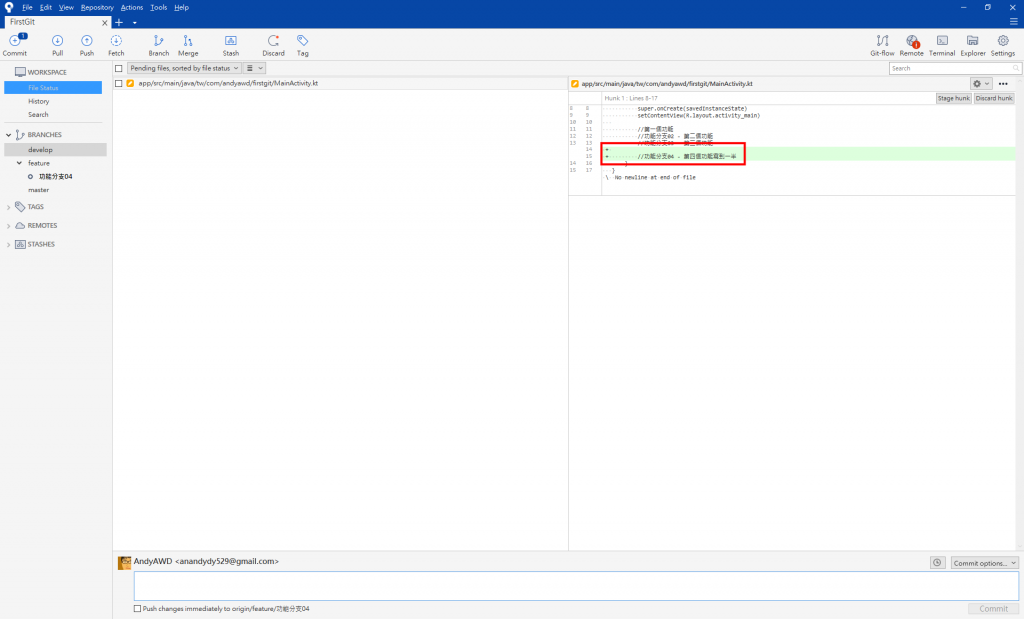Toggle the stage all files checkbox

coord(118,68)
